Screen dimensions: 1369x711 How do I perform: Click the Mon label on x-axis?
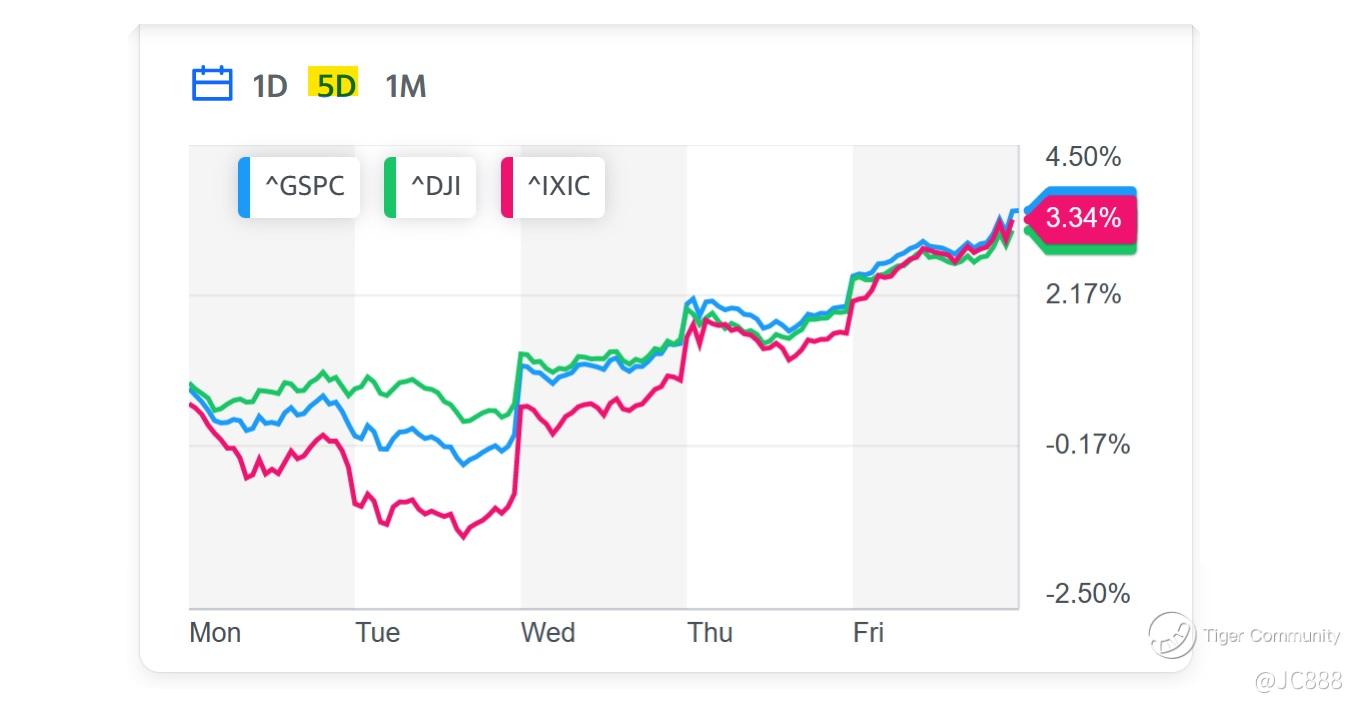tap(215, 632)
